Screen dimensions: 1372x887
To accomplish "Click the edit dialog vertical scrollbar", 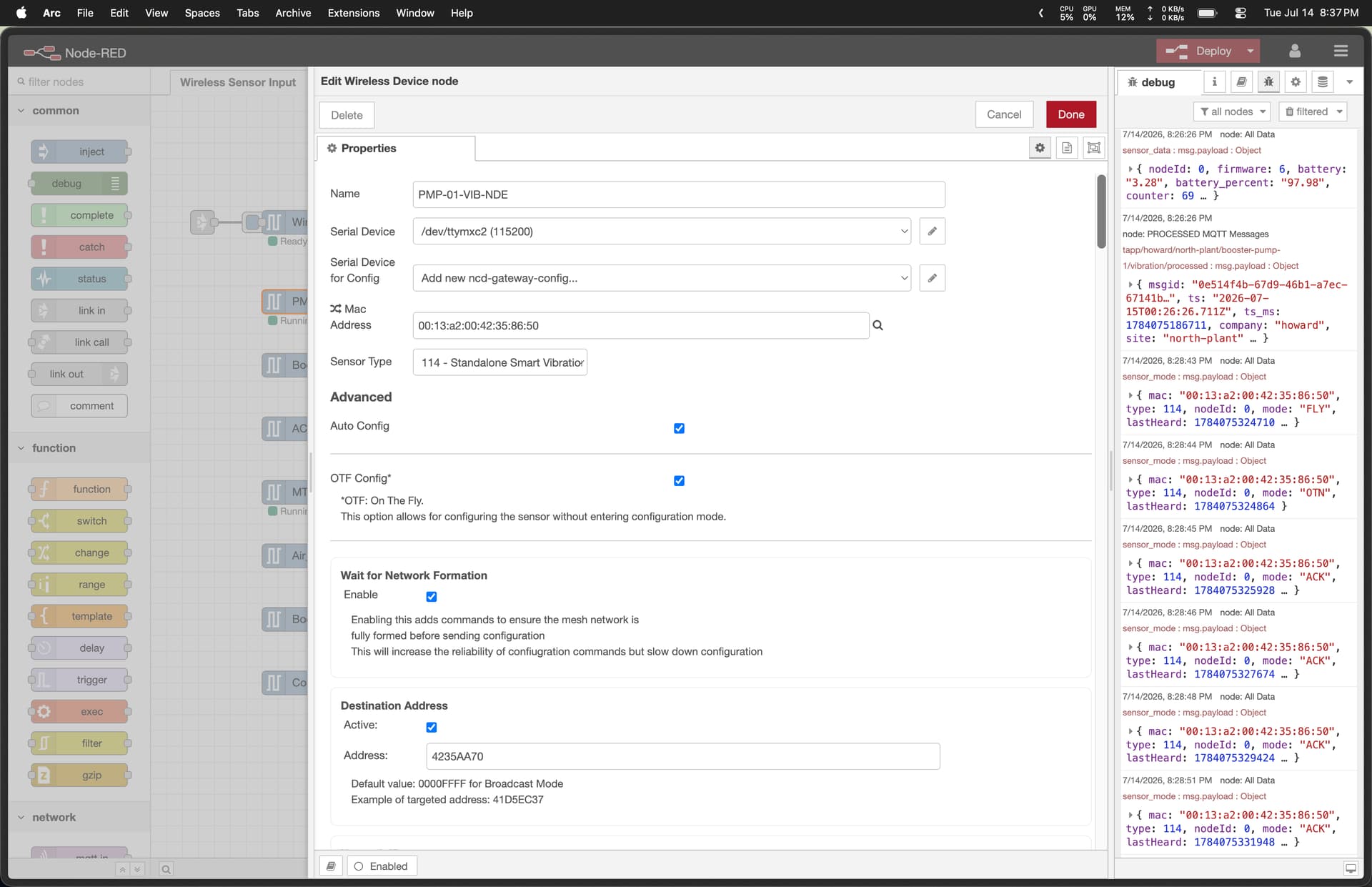I will 1101,212.
